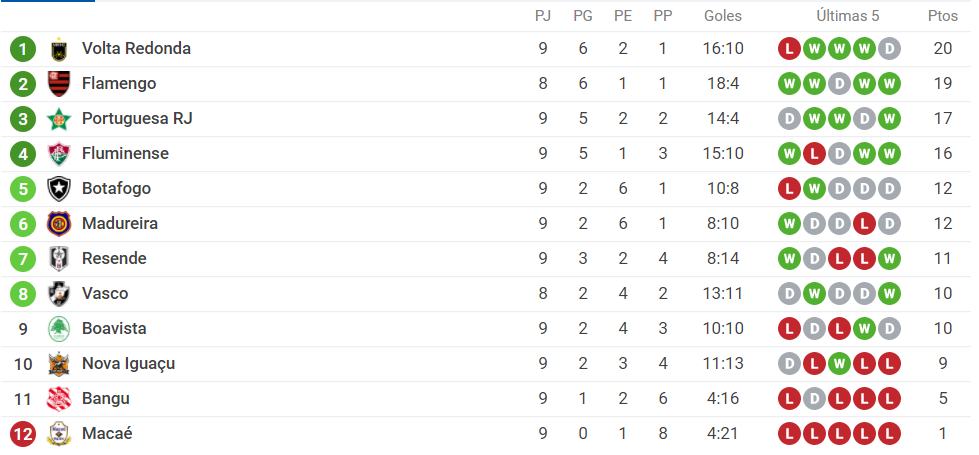Click the Madureira club crest
The height and width of the screenshot is (455, 979).
pos(59,223)
